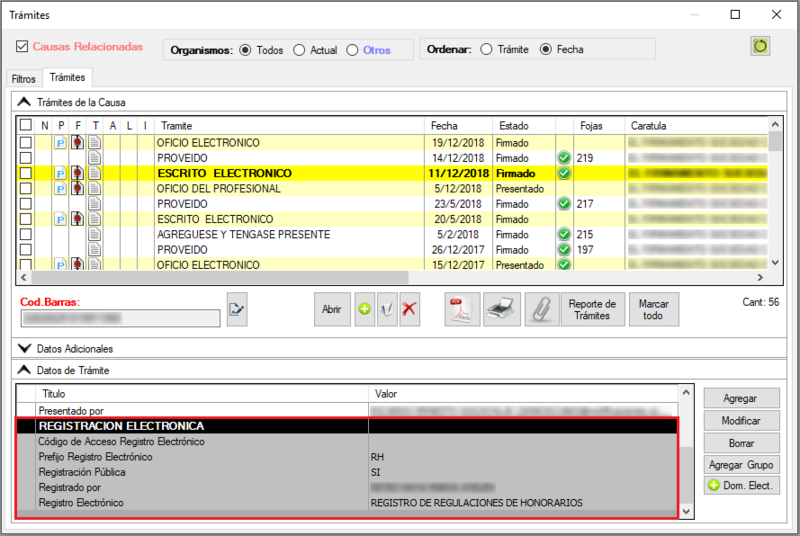
Task: Click green check icon in the 5/2/2018 row
Action: (564, 234)
